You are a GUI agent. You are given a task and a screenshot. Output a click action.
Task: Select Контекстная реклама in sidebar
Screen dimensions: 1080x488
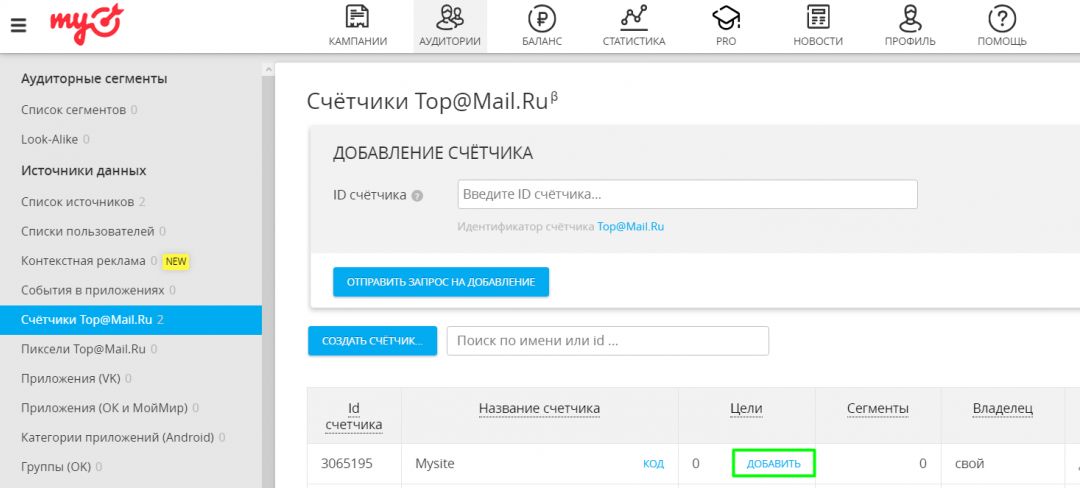click(83, 261)
